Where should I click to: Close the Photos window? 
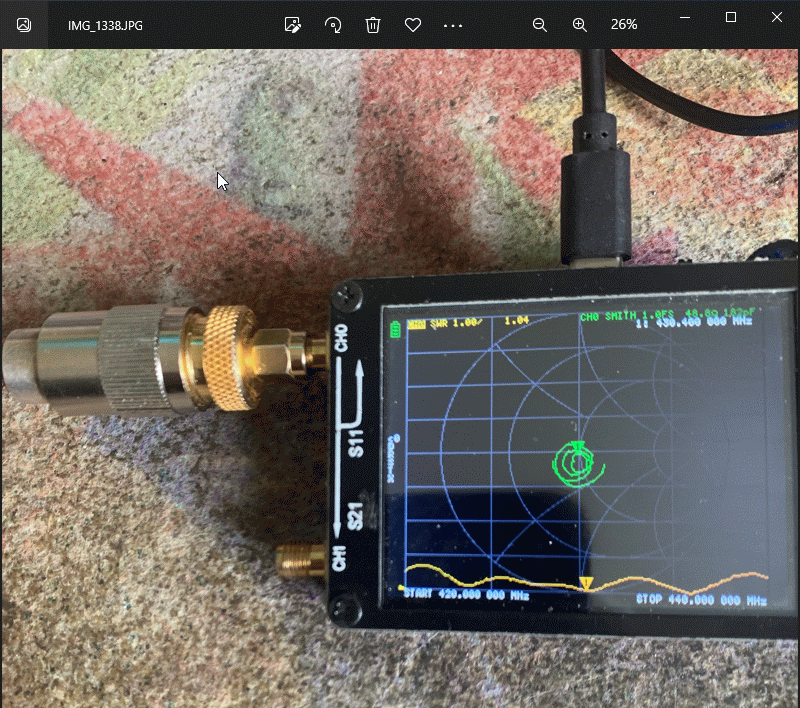776,17
